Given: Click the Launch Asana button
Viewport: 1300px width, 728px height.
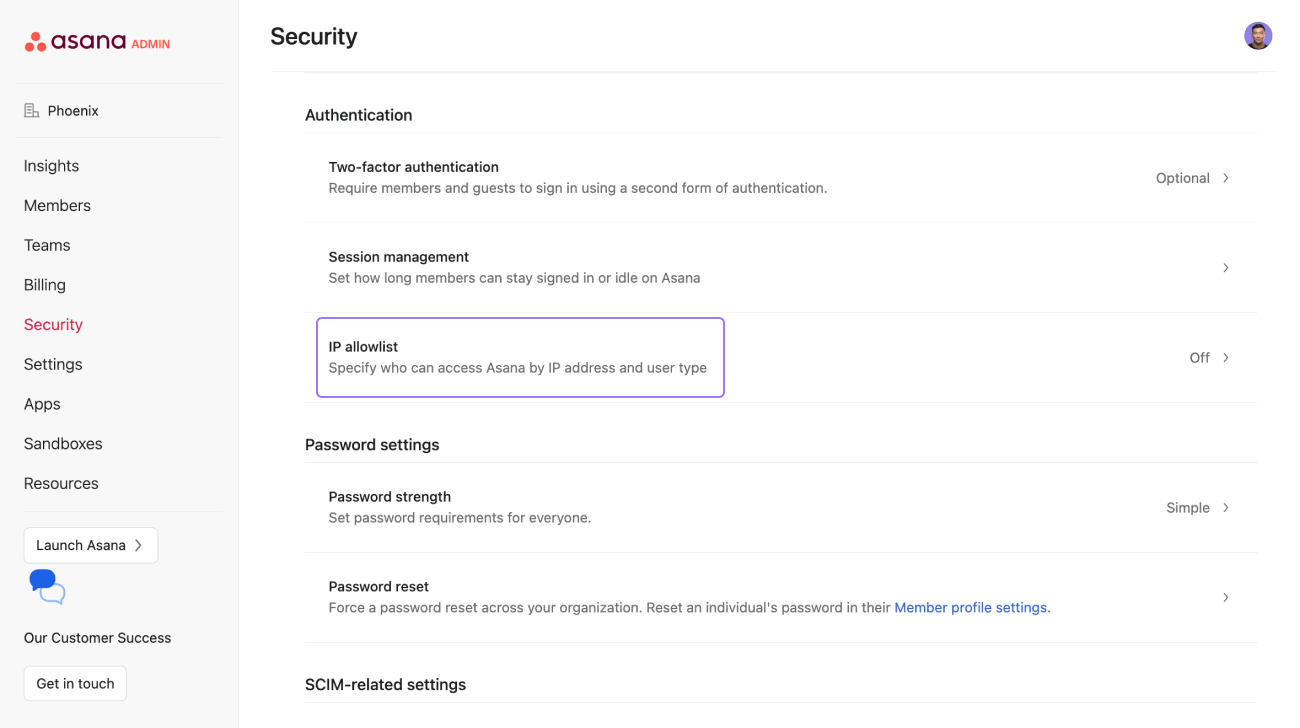Looking at the screenshot, I should (x=90, y=545).
